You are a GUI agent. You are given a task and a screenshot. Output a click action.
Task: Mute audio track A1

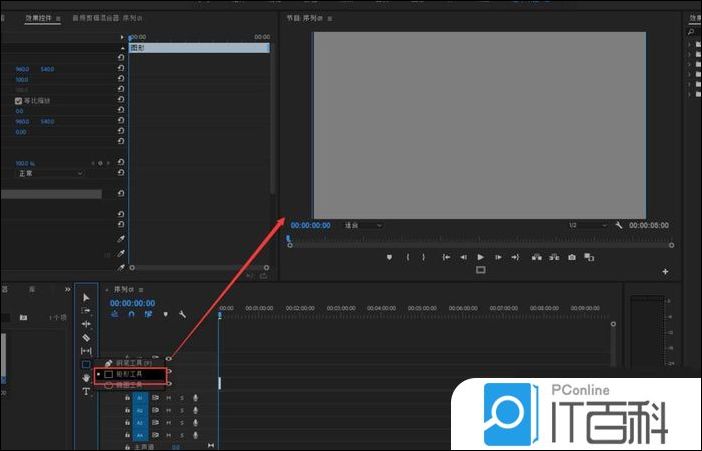[169, 397]
